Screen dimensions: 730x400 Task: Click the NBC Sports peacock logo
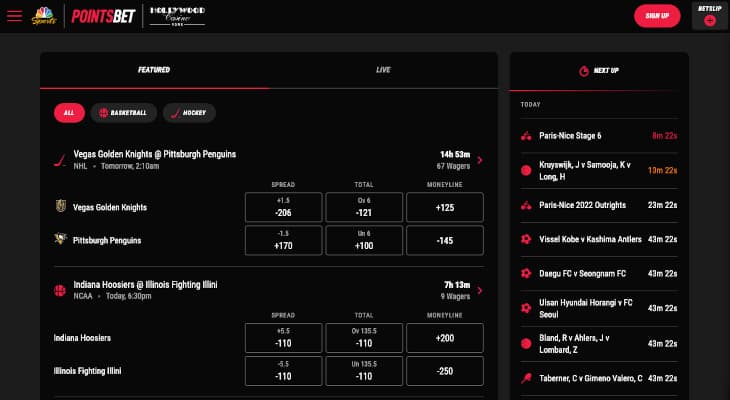pyautogui.click(x=44, y=16)
